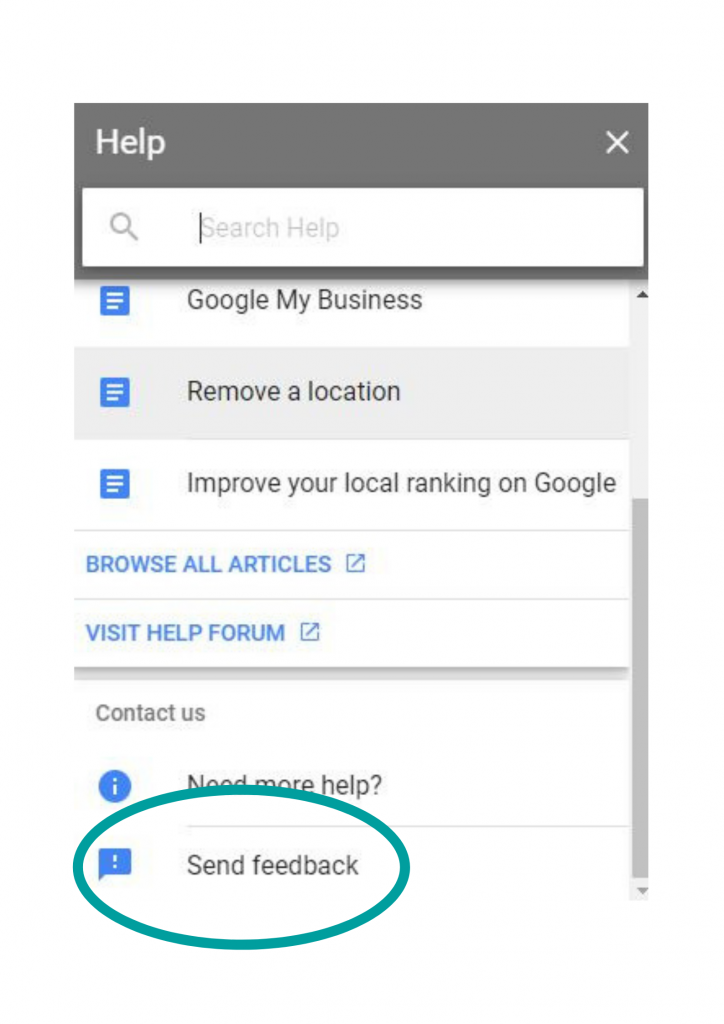Screen dimensions: 724x1024
Task: Open the Remove a location article
Action: coord(351,392)
